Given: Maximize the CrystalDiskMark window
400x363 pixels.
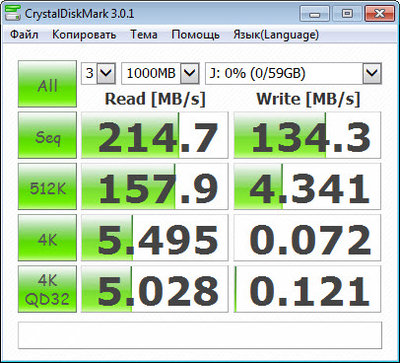Looking at the screenshot, I should (x=347, y=14).
